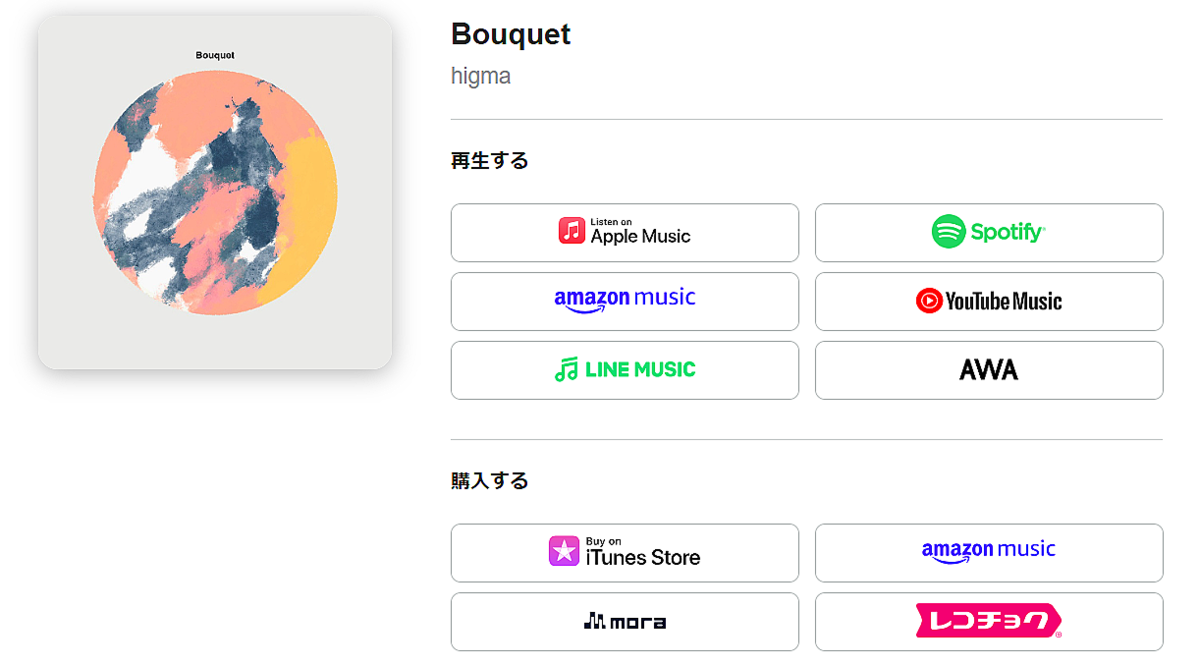Purchase the song on Recochoku
Screen dimensions: 1199x665
[988, 620]
